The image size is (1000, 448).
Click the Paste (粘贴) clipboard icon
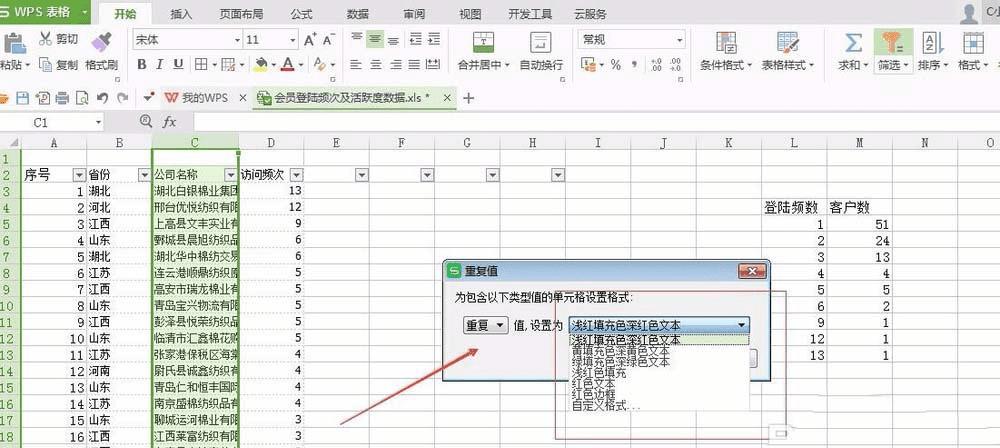(x=13, y=43)
